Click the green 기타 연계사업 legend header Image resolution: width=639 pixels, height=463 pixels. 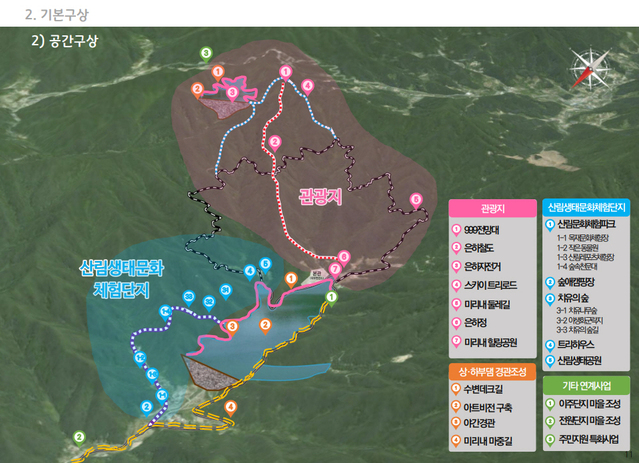point(586,385)
